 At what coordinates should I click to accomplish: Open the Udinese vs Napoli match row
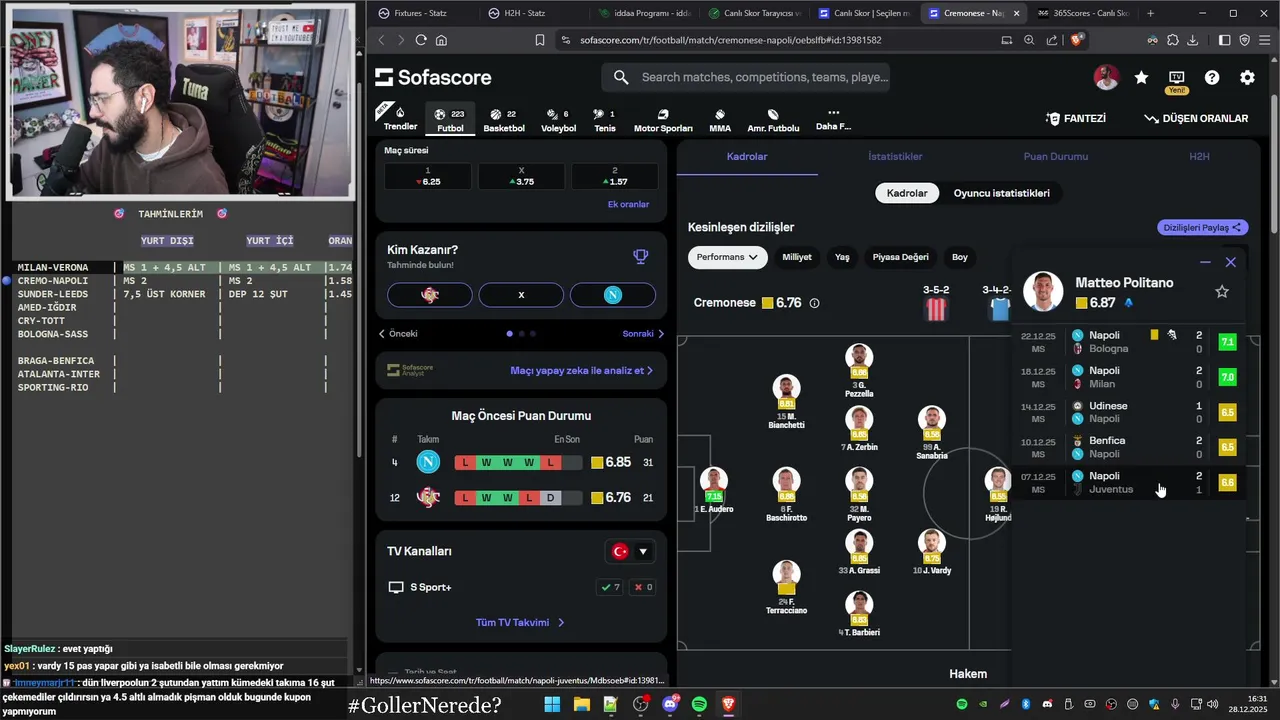pos(1130,412)
